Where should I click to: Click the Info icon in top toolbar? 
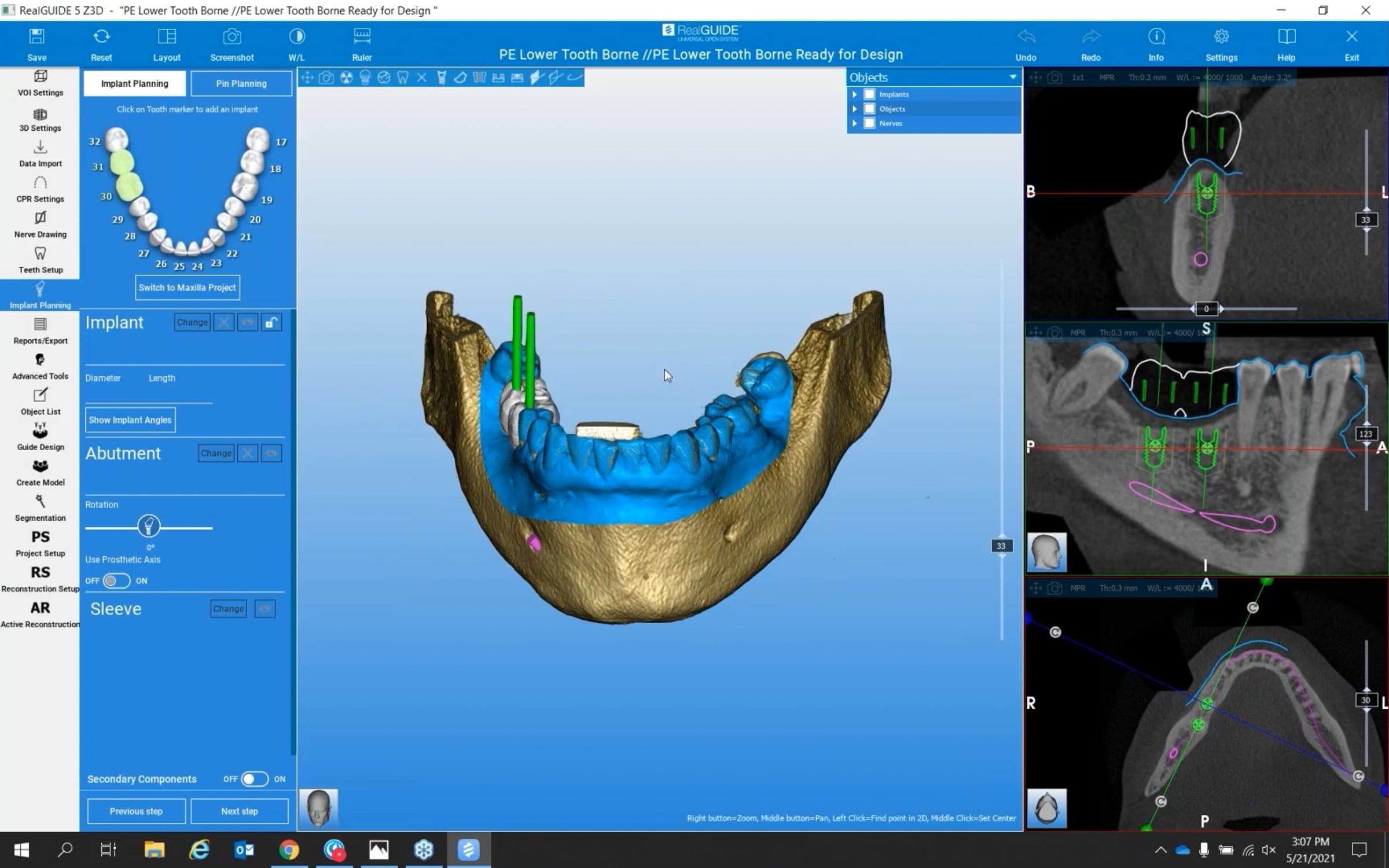pyautogui.click(x=1156, y=45)
